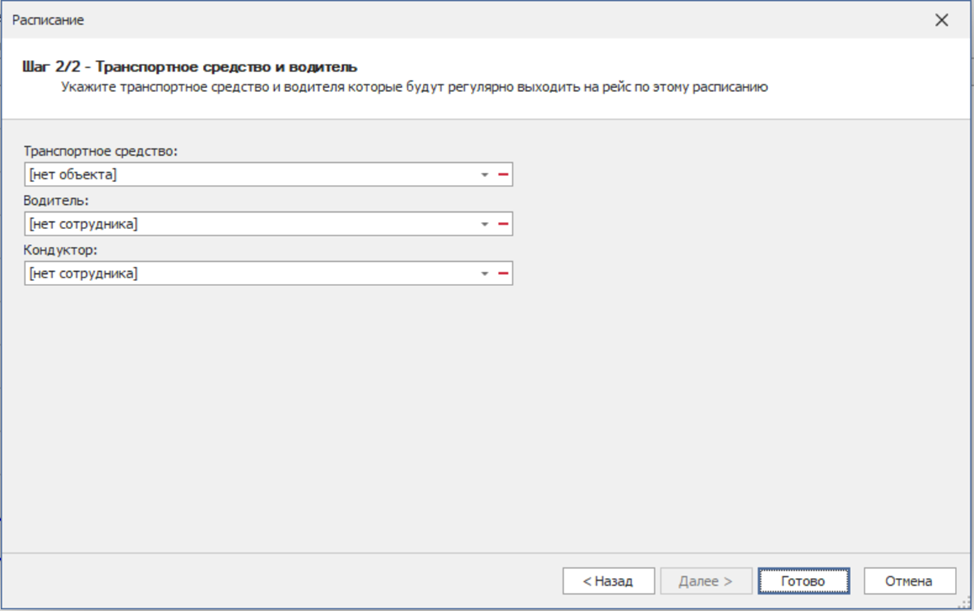Click the 'Шаг 2/2' step heading
The height and width of the screenshot is (611, 974).
click(x=189, y=67)
